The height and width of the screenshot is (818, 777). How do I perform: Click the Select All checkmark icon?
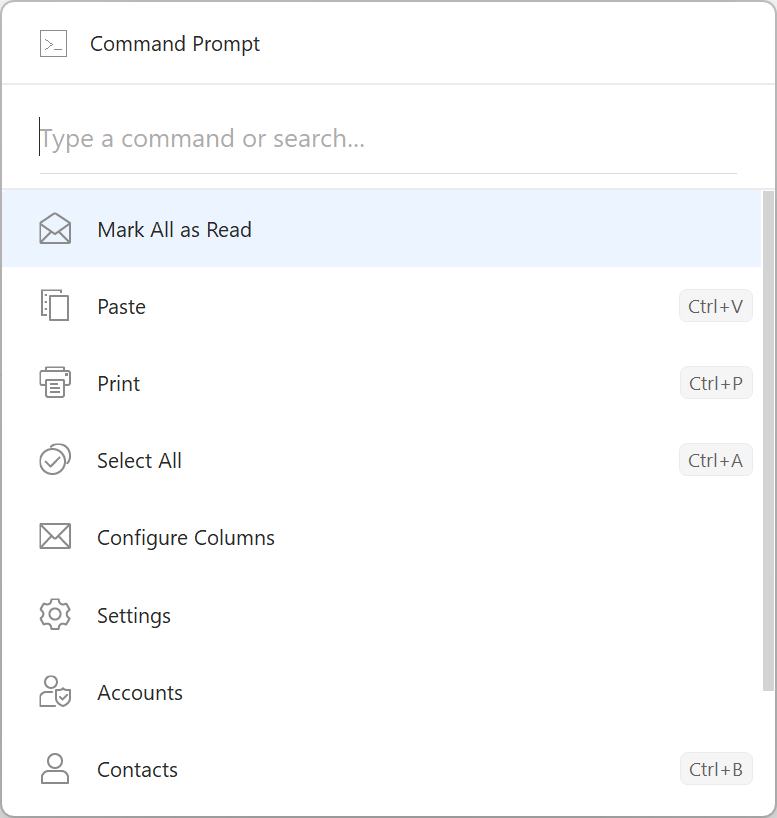[55, 460]
